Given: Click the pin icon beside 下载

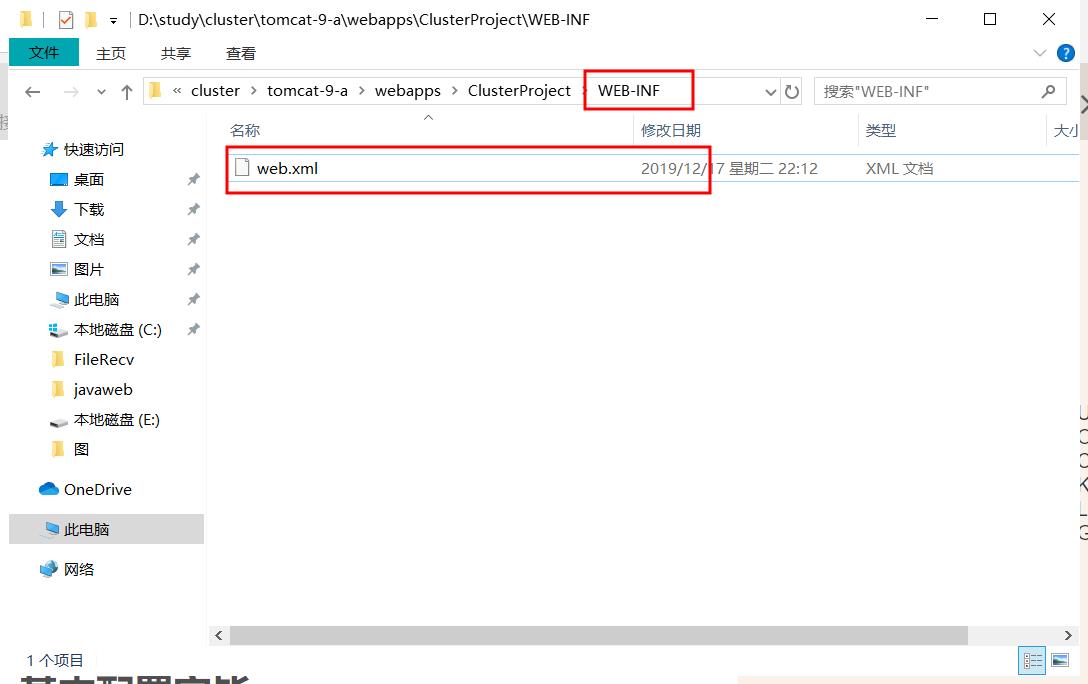Looking at the screenshot, I should 194,210.
